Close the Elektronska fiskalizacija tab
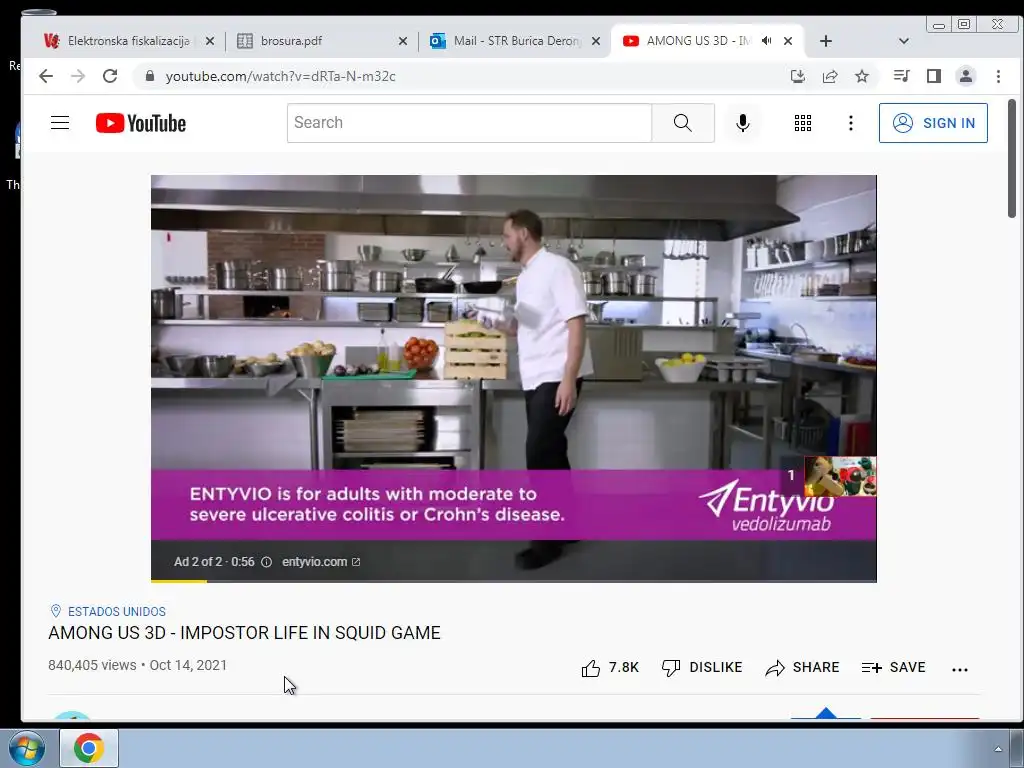1024x768 pixels. (210, 41)
